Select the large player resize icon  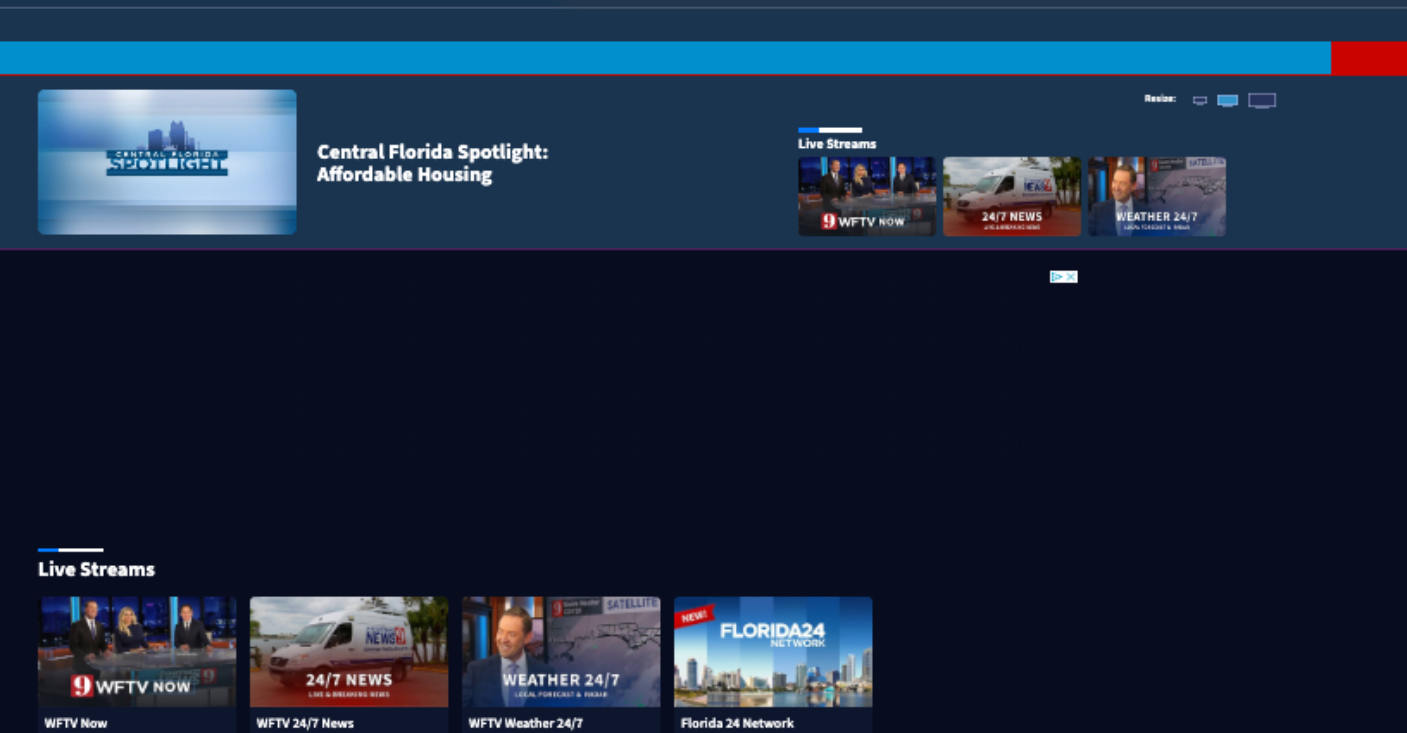tap(1262, 100)
